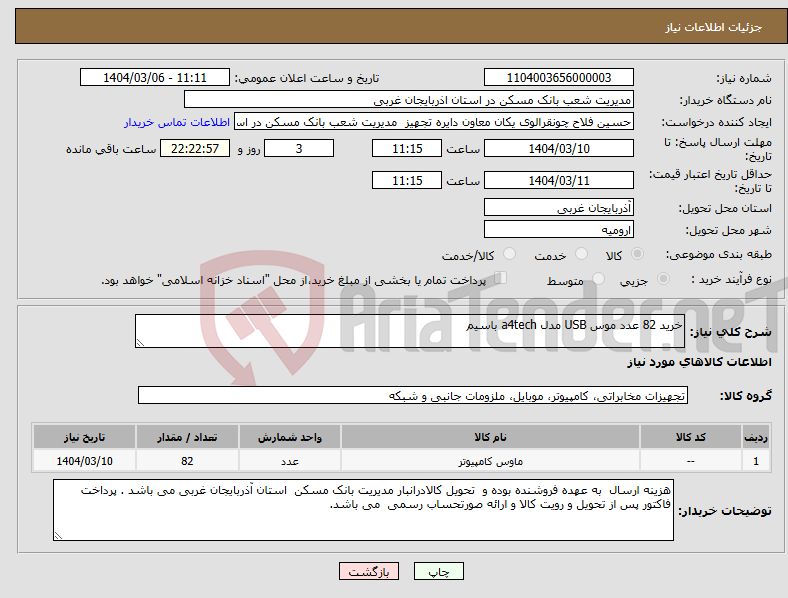Click the شهر محل تحویل field ارومیه
The width and height of the screenshot is (788, 598).
click(x=558, y=229)
